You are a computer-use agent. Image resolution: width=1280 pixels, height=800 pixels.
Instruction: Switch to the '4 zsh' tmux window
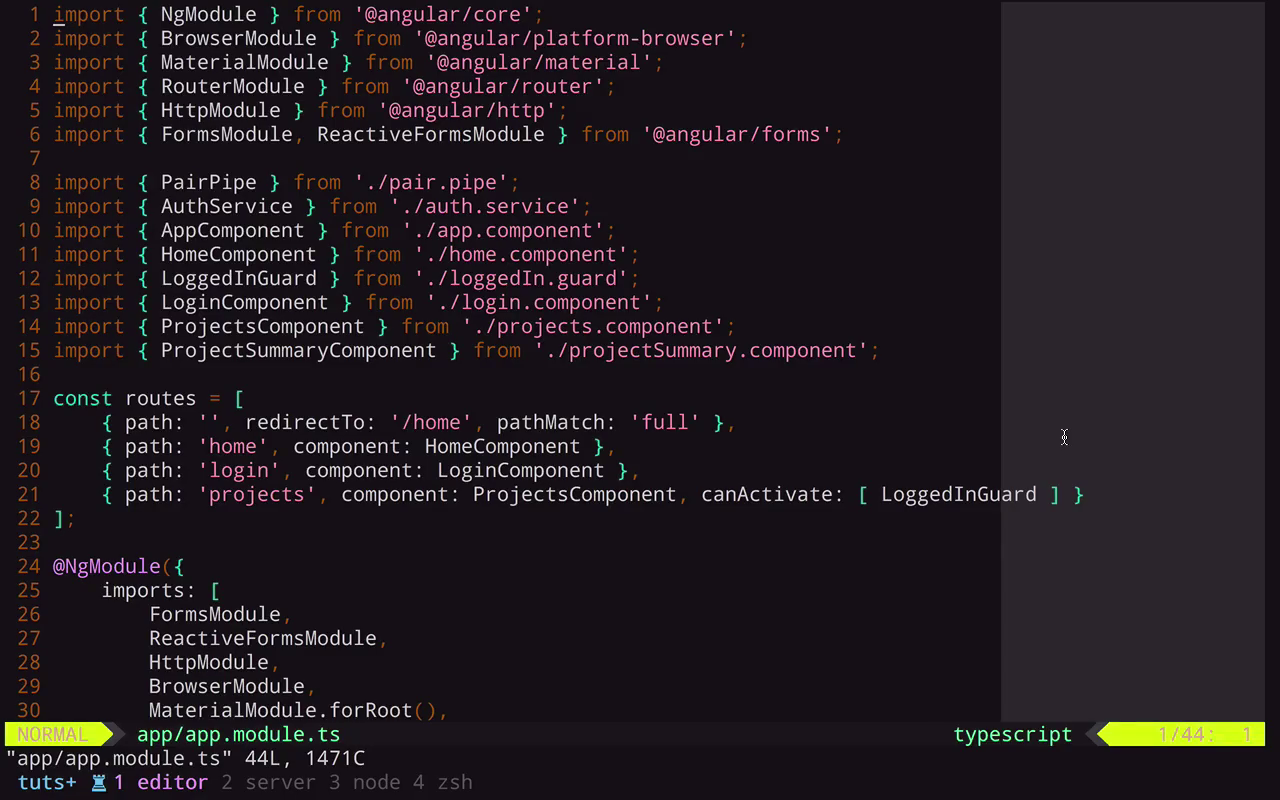[x=443, y=782]
